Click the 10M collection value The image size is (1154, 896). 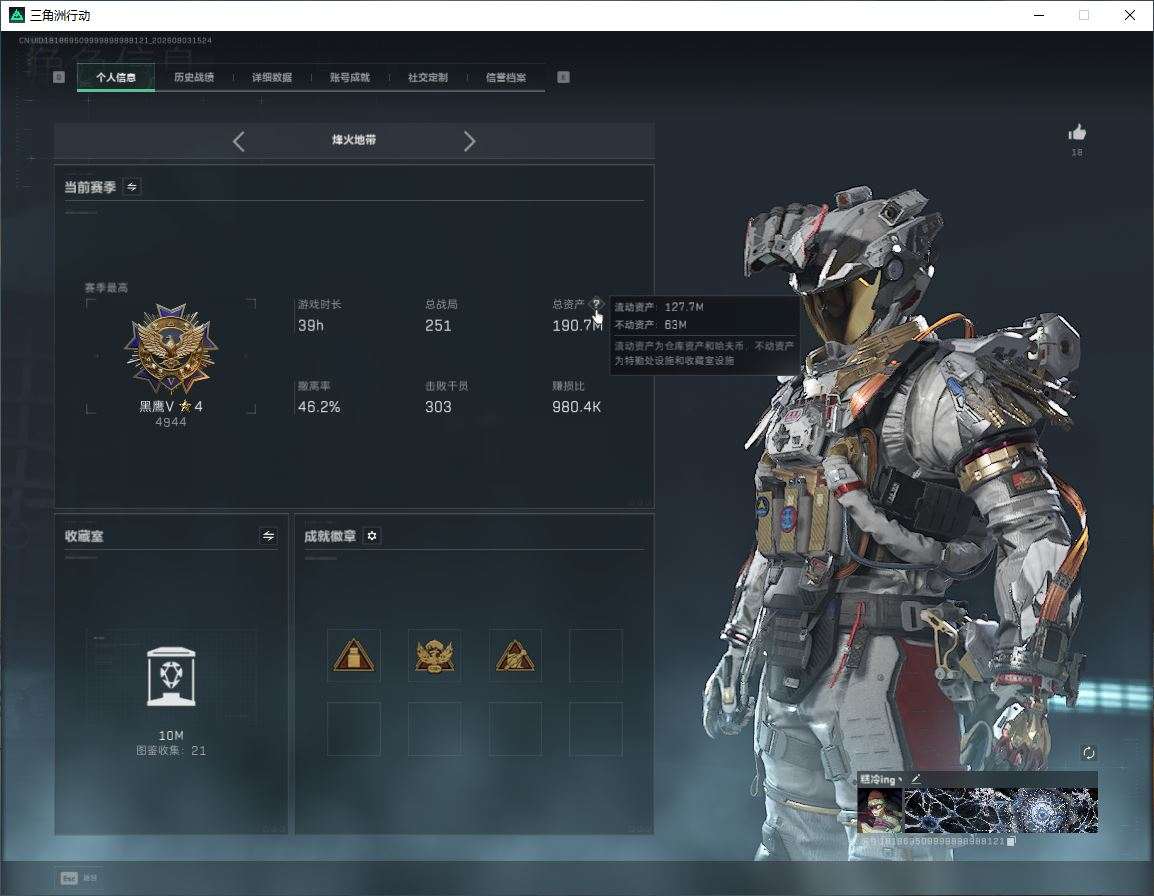pyautogui.click(x=171, y=735)
